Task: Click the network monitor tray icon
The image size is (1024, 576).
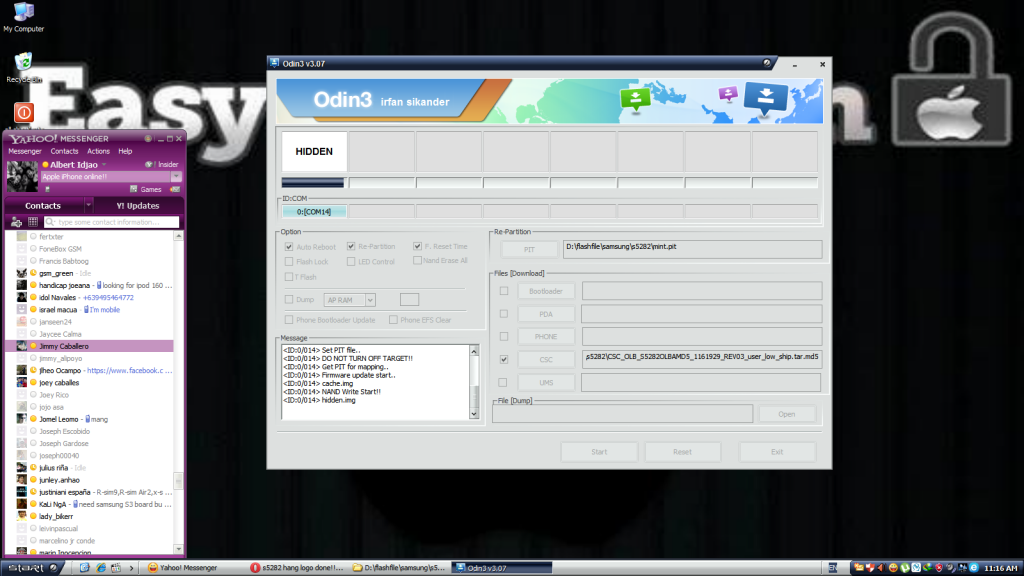Action: click(x=962, y=568)
